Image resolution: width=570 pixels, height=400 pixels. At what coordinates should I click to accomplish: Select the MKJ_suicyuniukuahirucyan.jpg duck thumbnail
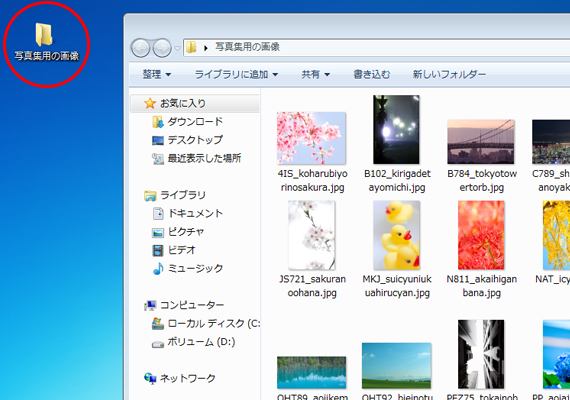click(396, 235)
